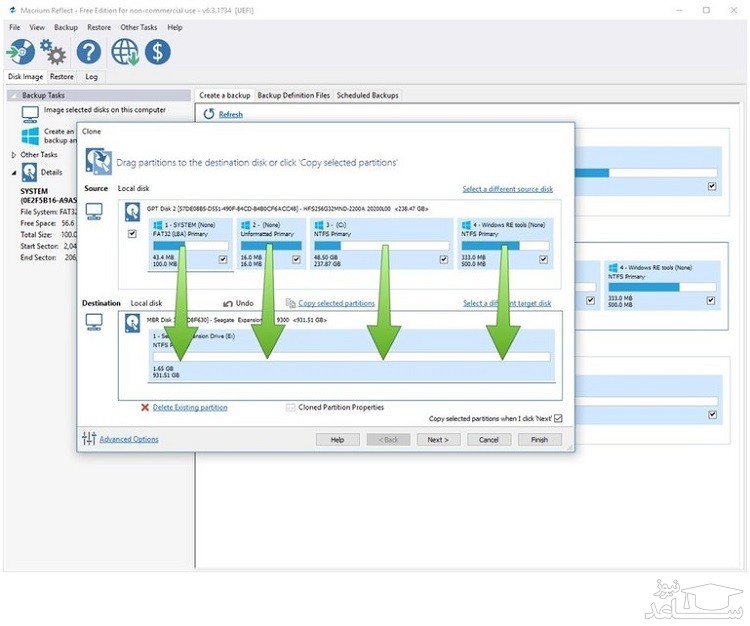The image size is (750, 626).
Task: Click the dollar sign purchase icon
Action: point(157,51)
